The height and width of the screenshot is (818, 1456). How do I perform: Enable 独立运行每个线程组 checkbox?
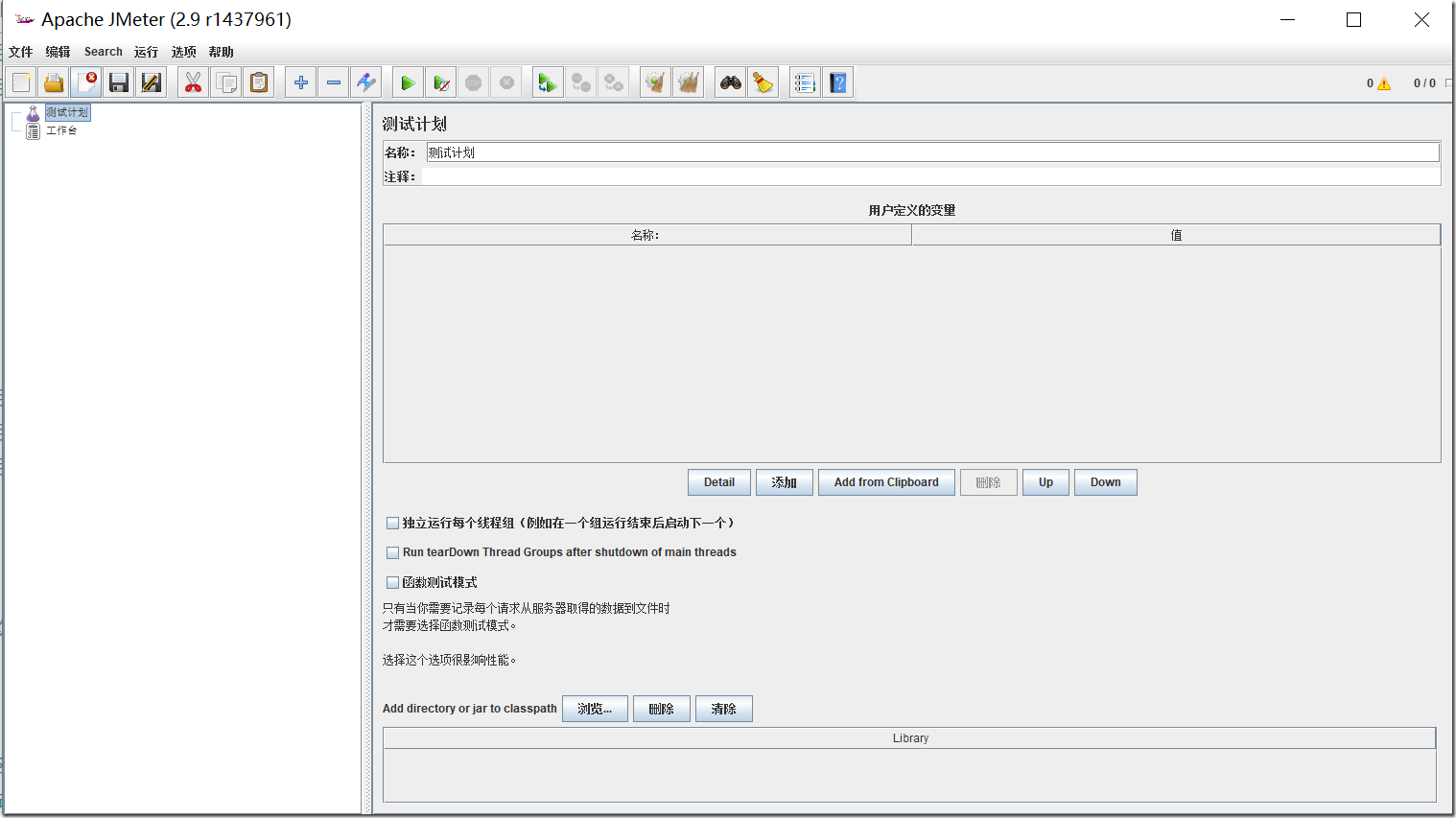pos(392,524)
